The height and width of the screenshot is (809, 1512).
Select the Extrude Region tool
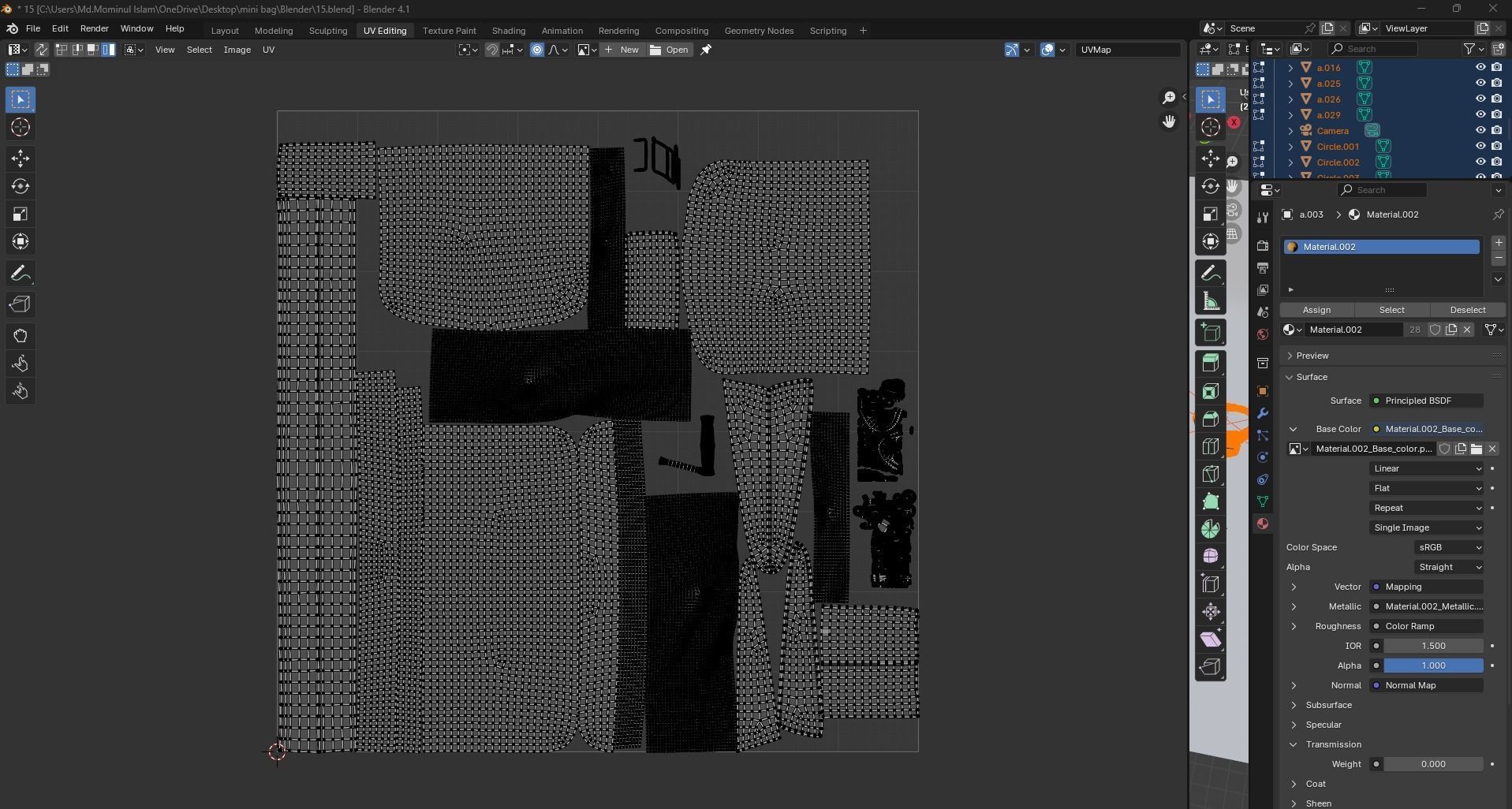pos(1211,363)
